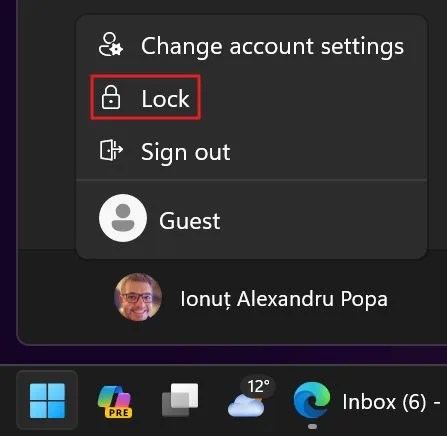
Task: Open Task View from the taskbar
Action: pyautogui.click(x=180, y=400)
